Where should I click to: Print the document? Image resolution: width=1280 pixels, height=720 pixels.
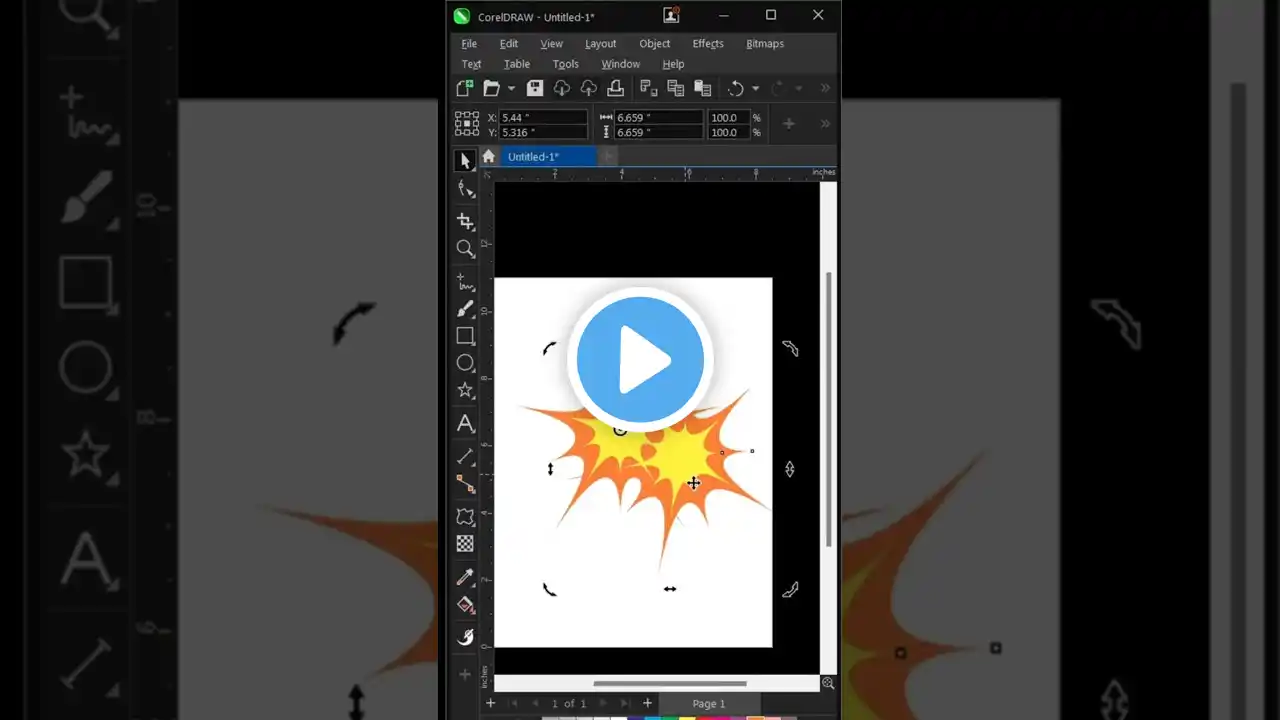point(616,88)
